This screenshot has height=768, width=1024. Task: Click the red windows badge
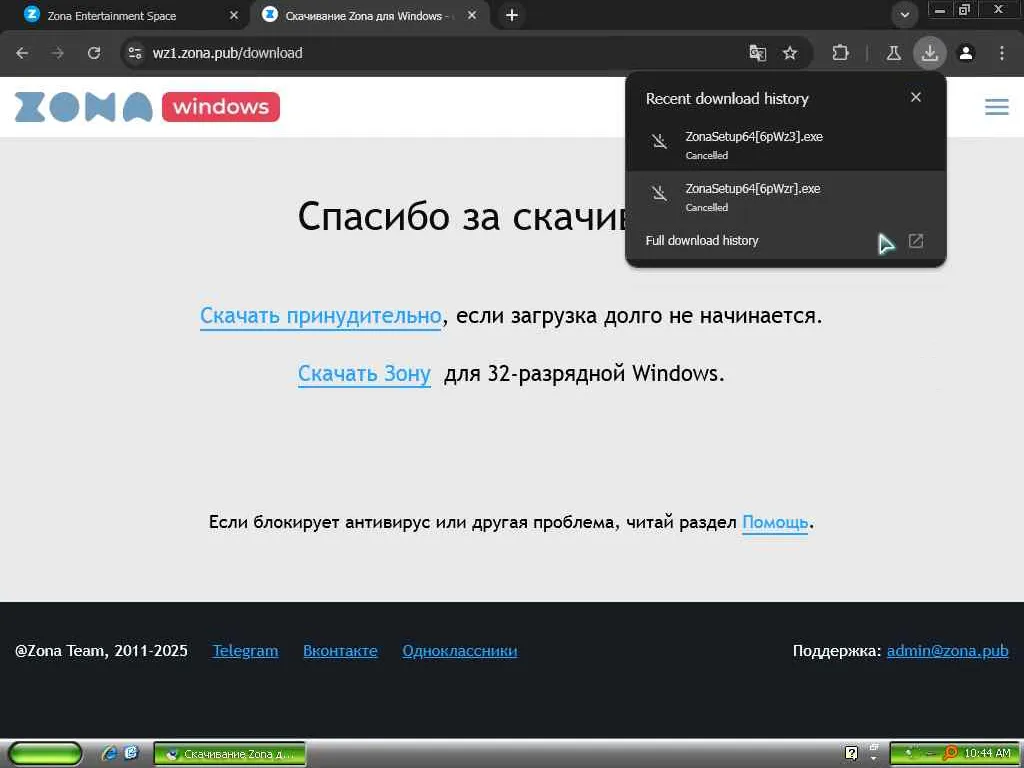(221, 107)
